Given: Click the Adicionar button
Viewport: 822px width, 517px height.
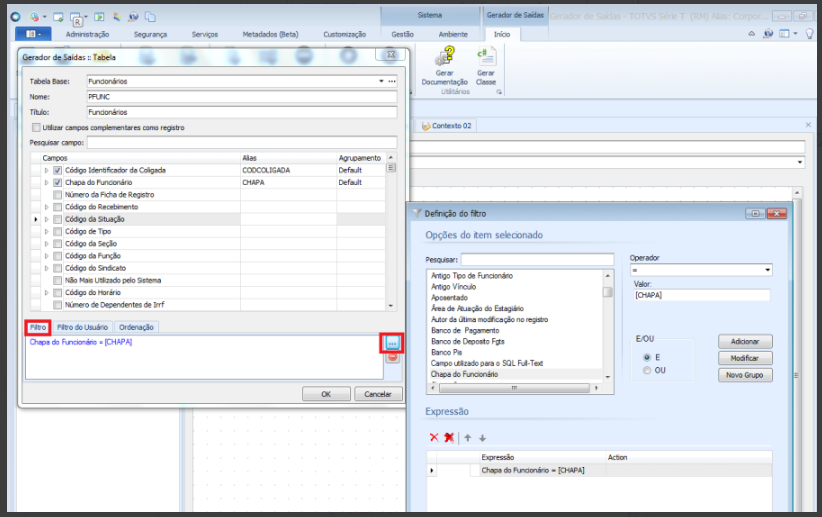Looking at the screenshot, I should click(745, 341).
